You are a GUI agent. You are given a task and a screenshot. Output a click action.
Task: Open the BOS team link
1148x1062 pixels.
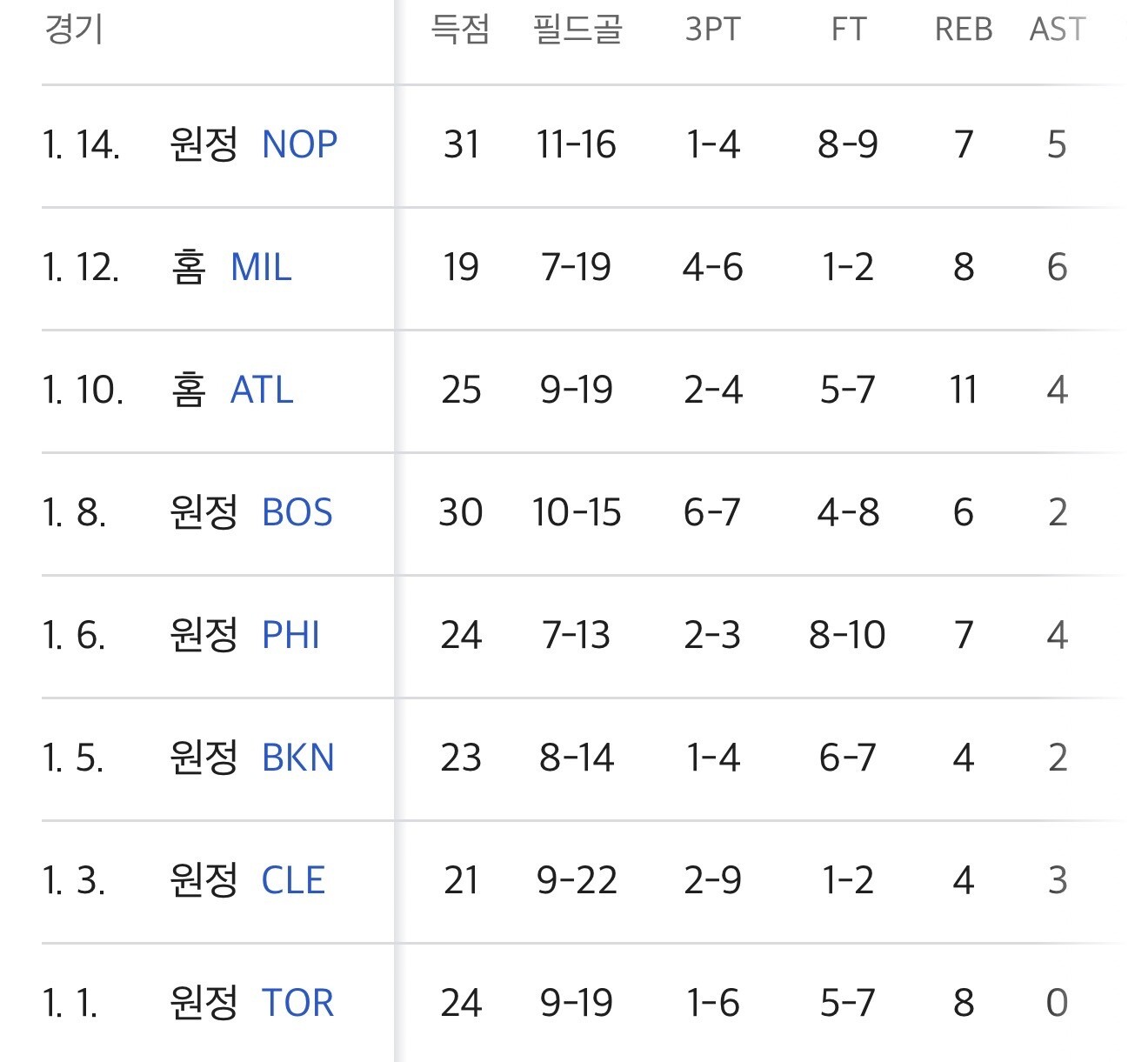click(297, 512)
